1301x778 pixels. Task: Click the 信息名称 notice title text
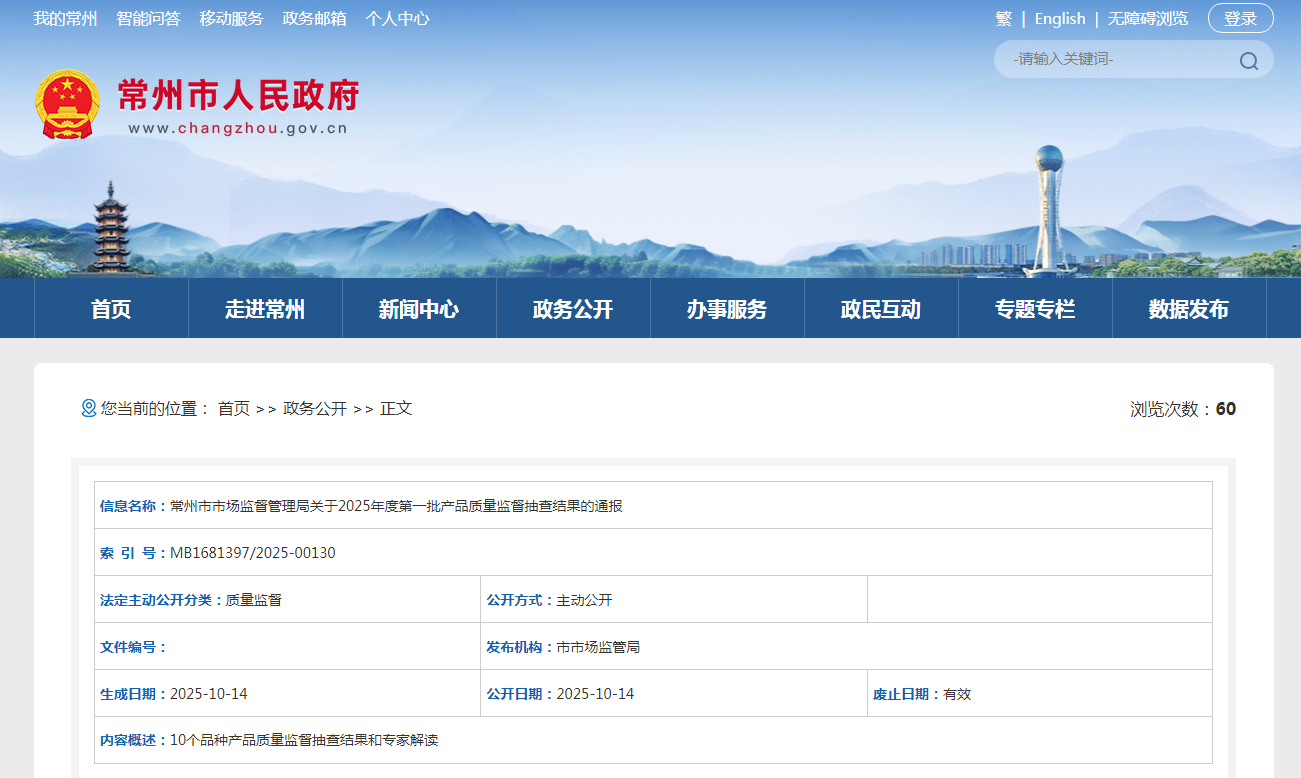(396, 506)
